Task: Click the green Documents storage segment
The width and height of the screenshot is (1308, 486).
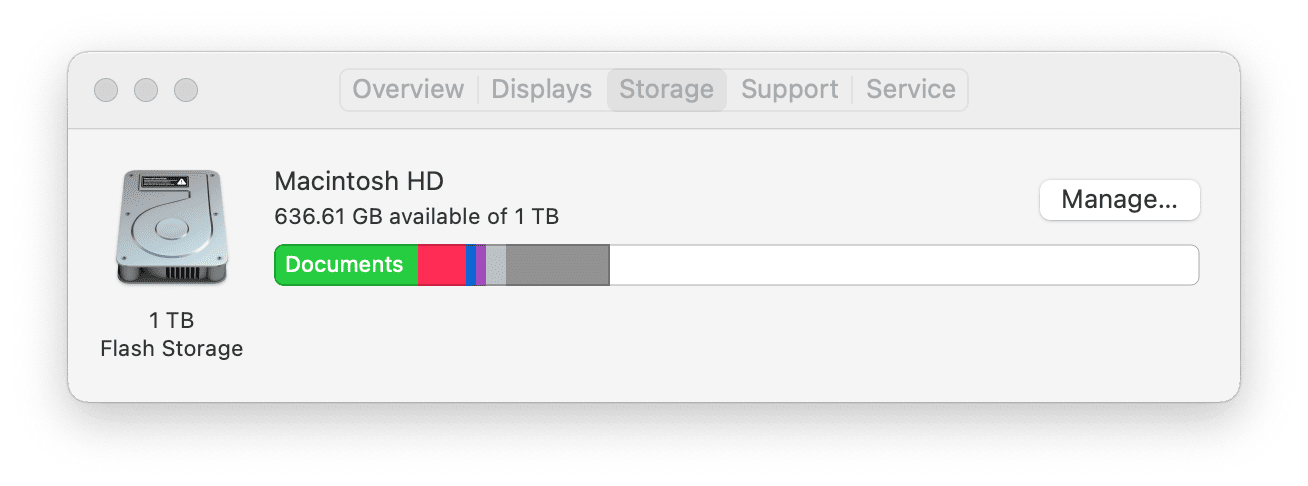Action: point(345,265)
